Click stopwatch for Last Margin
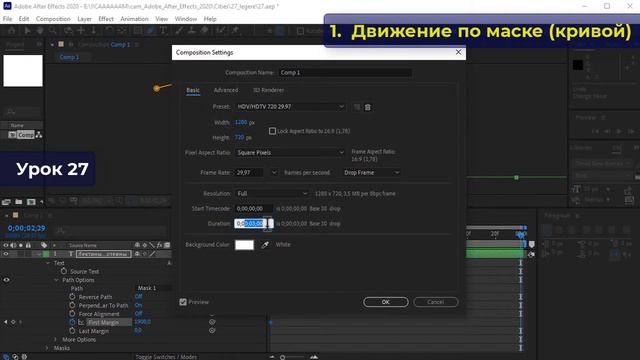 72,331
